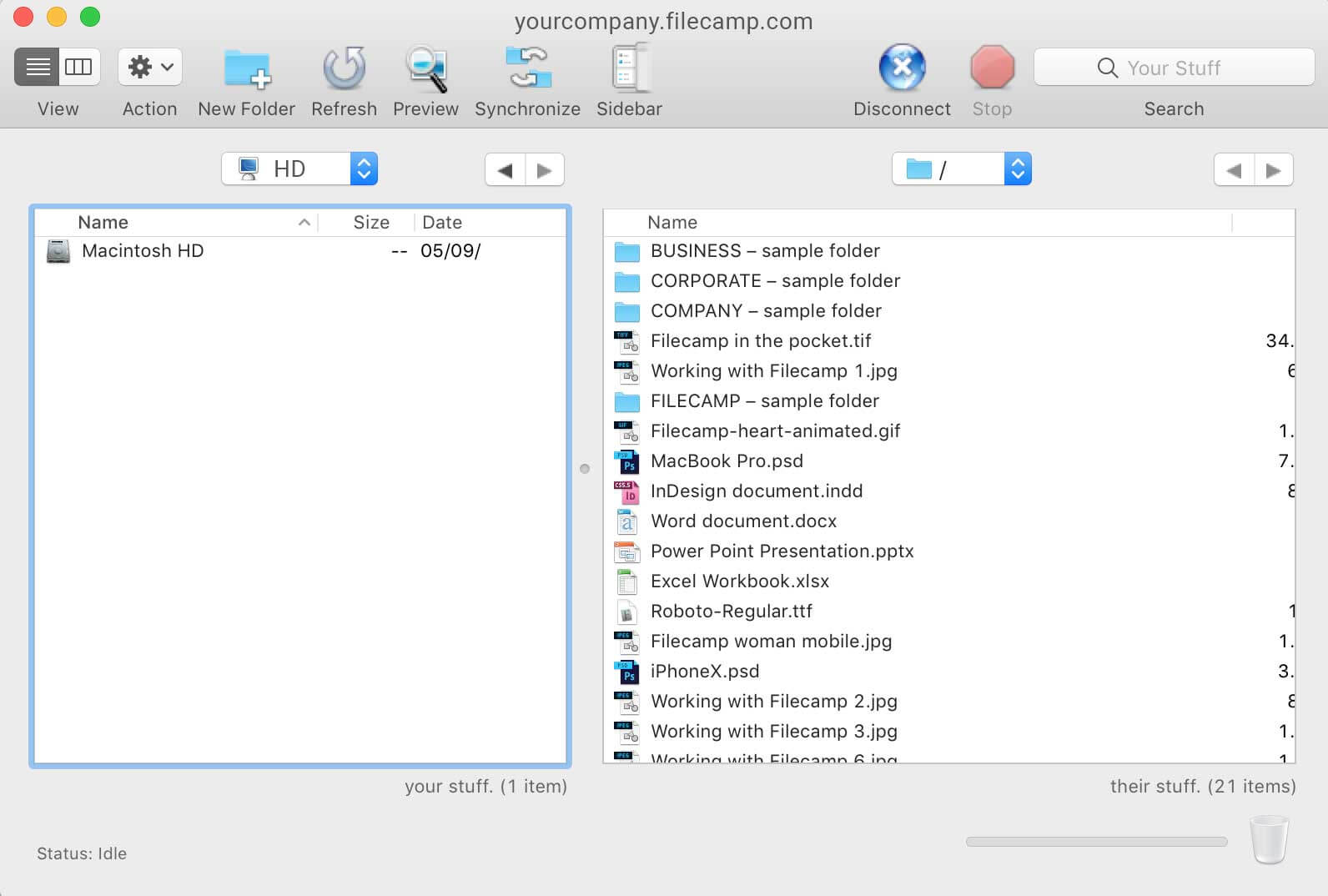Click the trash can icon
This screenshot has width=1328, height=896.
(x=1268, y=839)
